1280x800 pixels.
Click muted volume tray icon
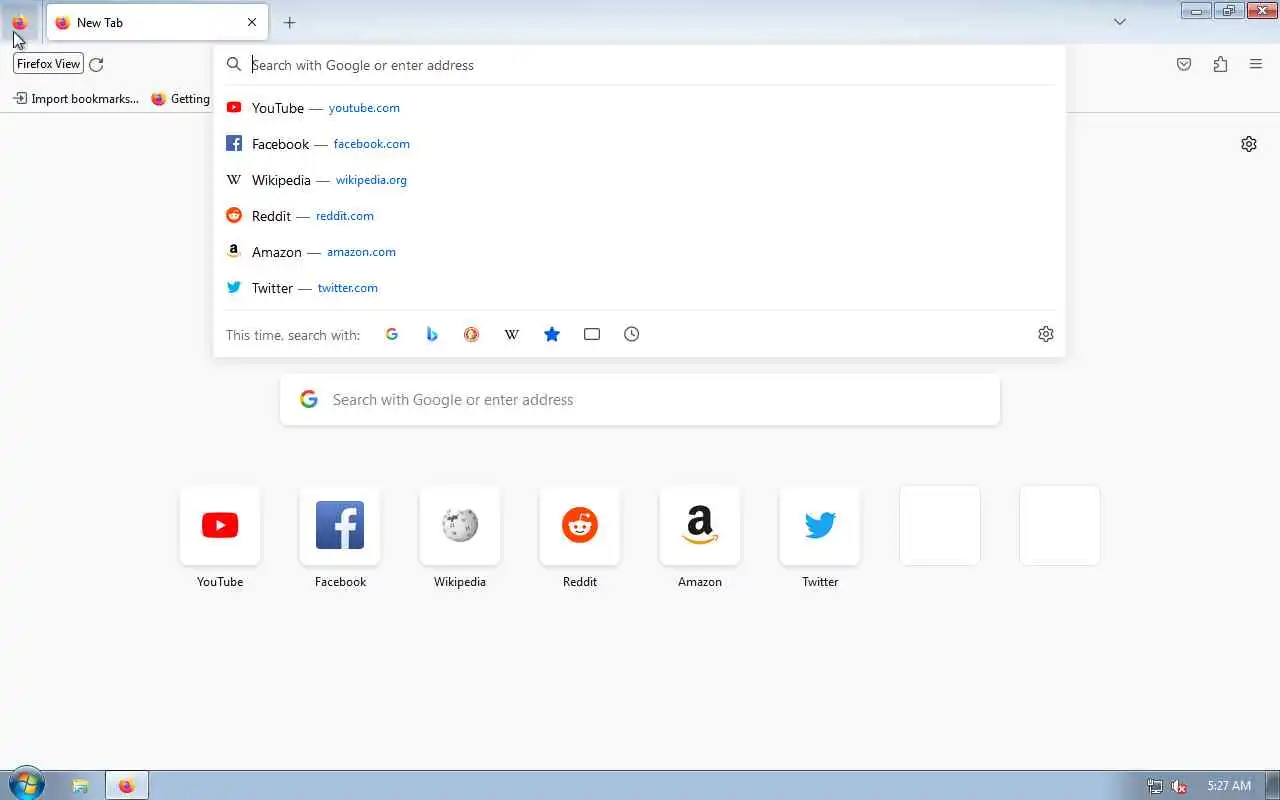click(x=1180, y=786)
